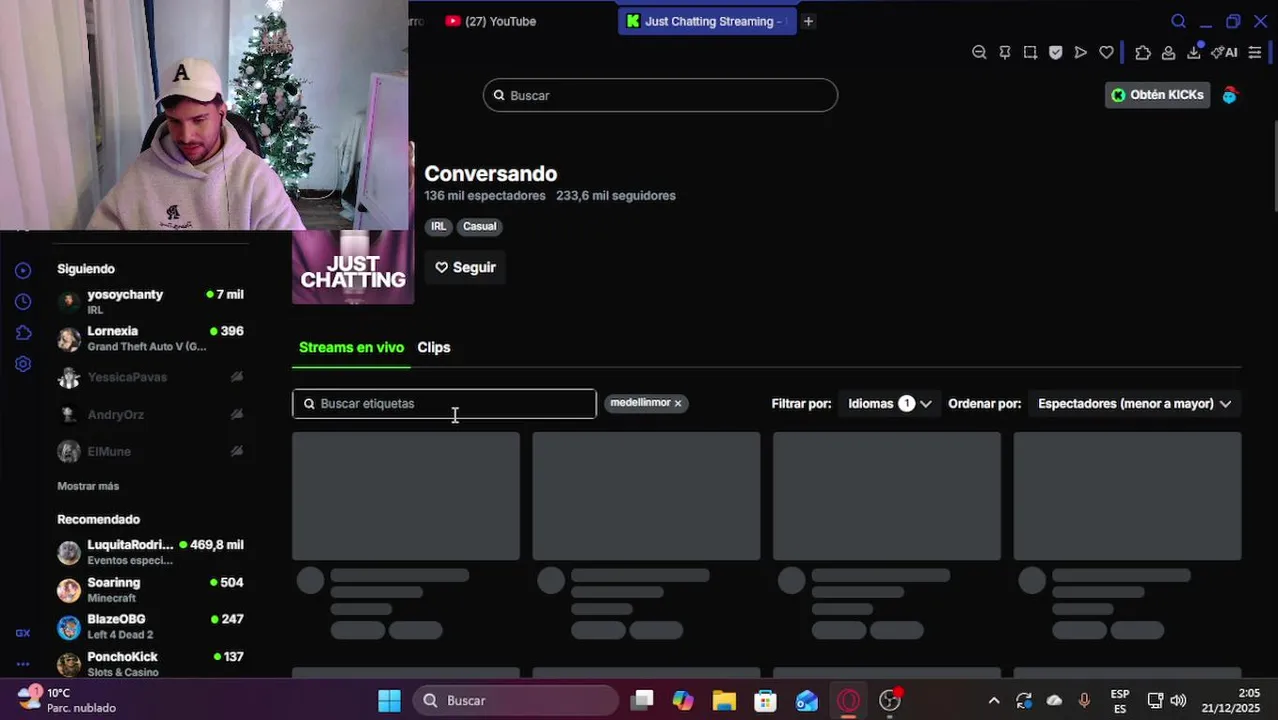1278x720 pixels.
Task: Open the history clock sidebar icon
Action: click(x=23, y=301)
